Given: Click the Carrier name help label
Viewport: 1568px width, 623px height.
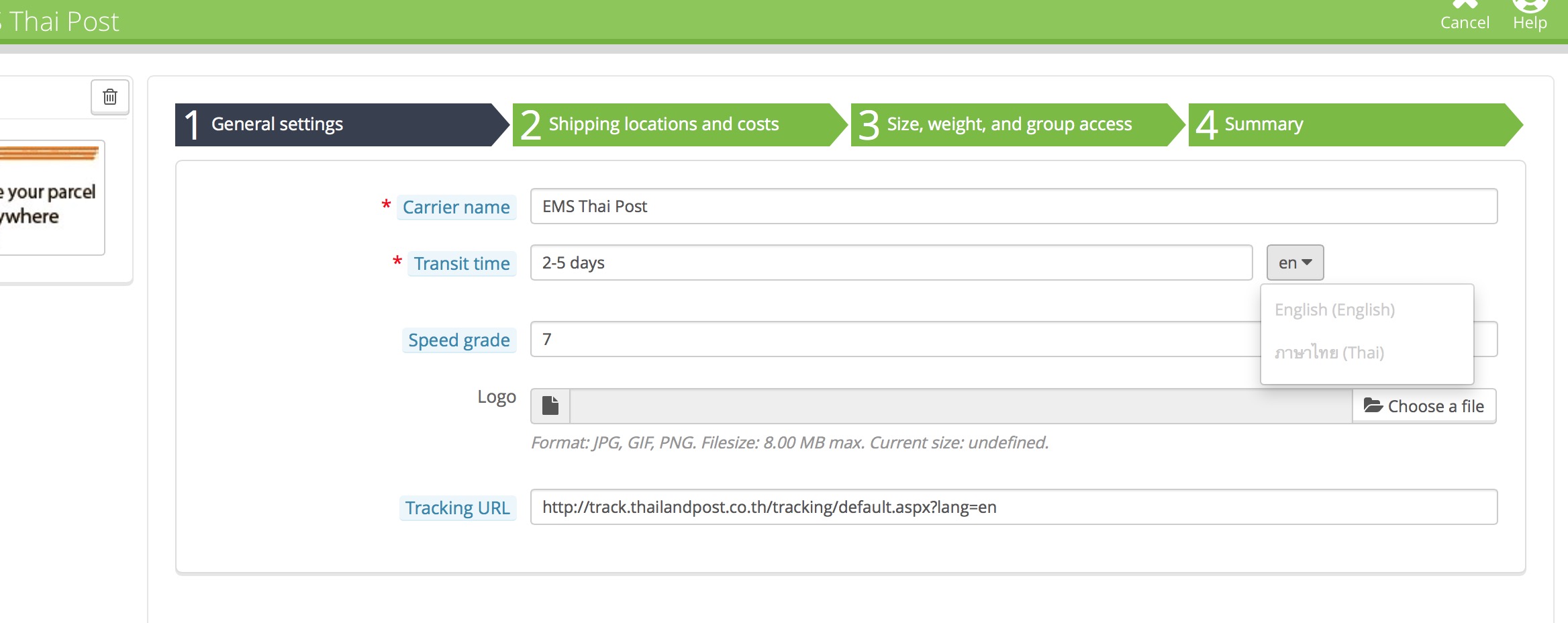Looking at the screenshot, I should 456,207.
